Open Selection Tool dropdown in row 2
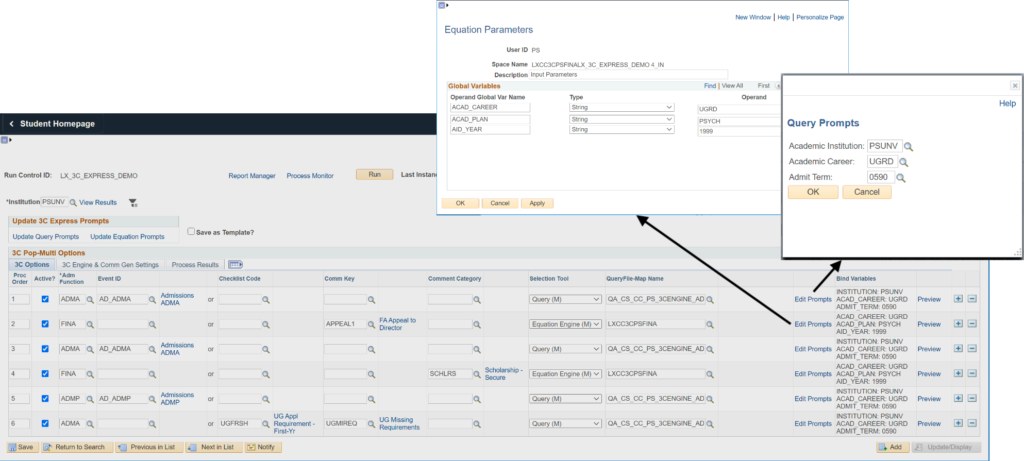1024x461 pixels. click(x=565, y=324)
